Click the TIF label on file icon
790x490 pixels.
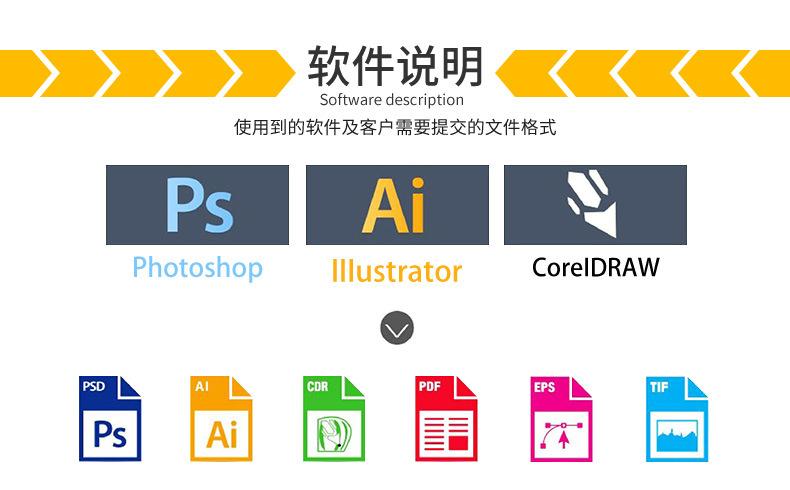pyautogui.click(x=659, y=387)
